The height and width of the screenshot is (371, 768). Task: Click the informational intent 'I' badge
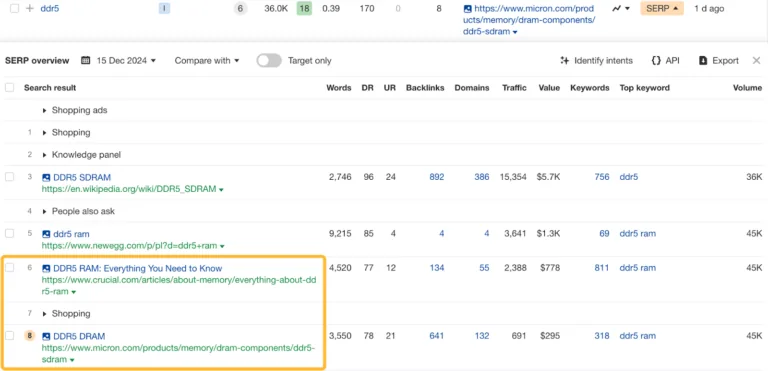(x=164, y=8)
